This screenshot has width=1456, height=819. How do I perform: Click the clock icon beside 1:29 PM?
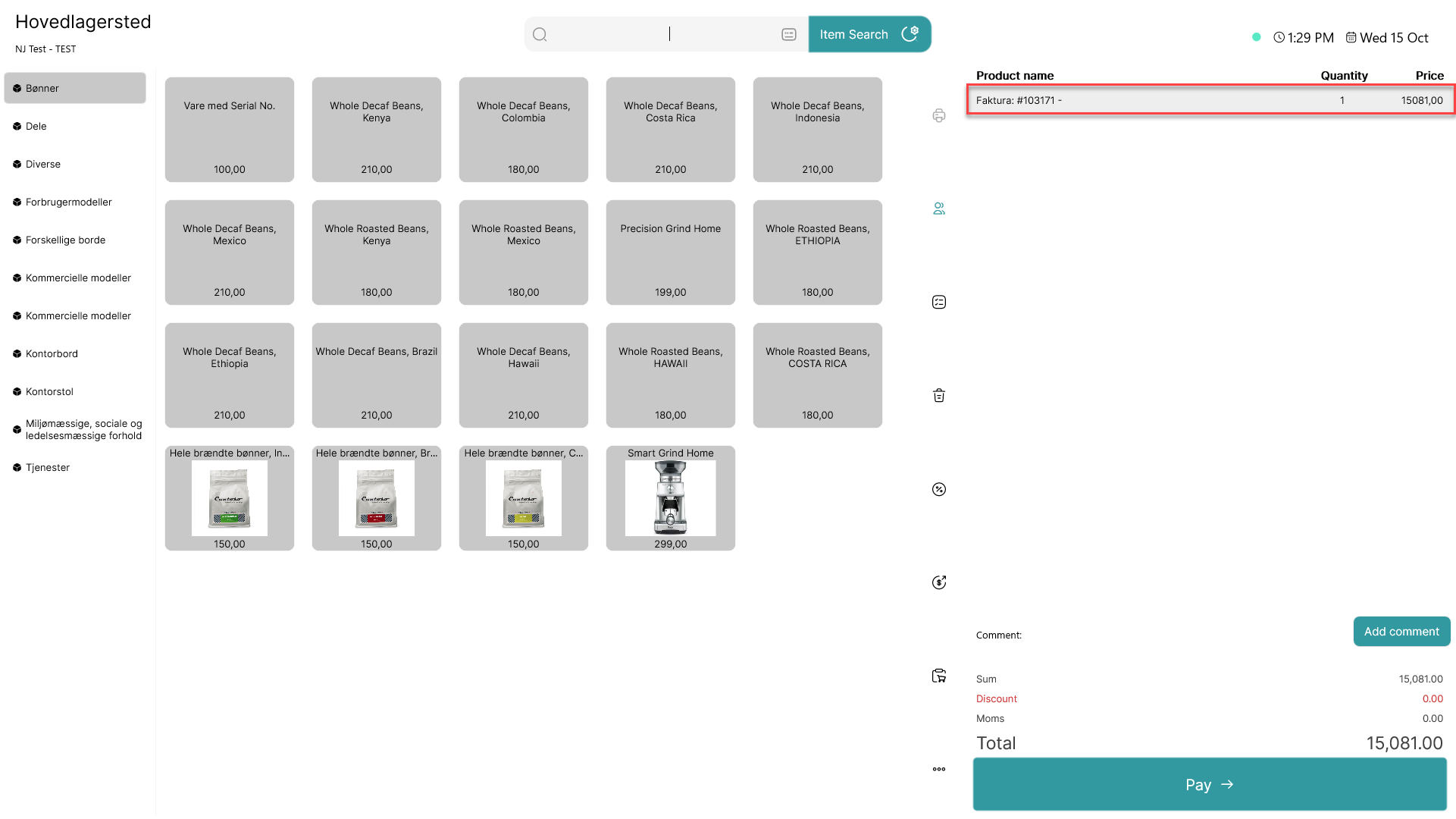(1279, 37)
